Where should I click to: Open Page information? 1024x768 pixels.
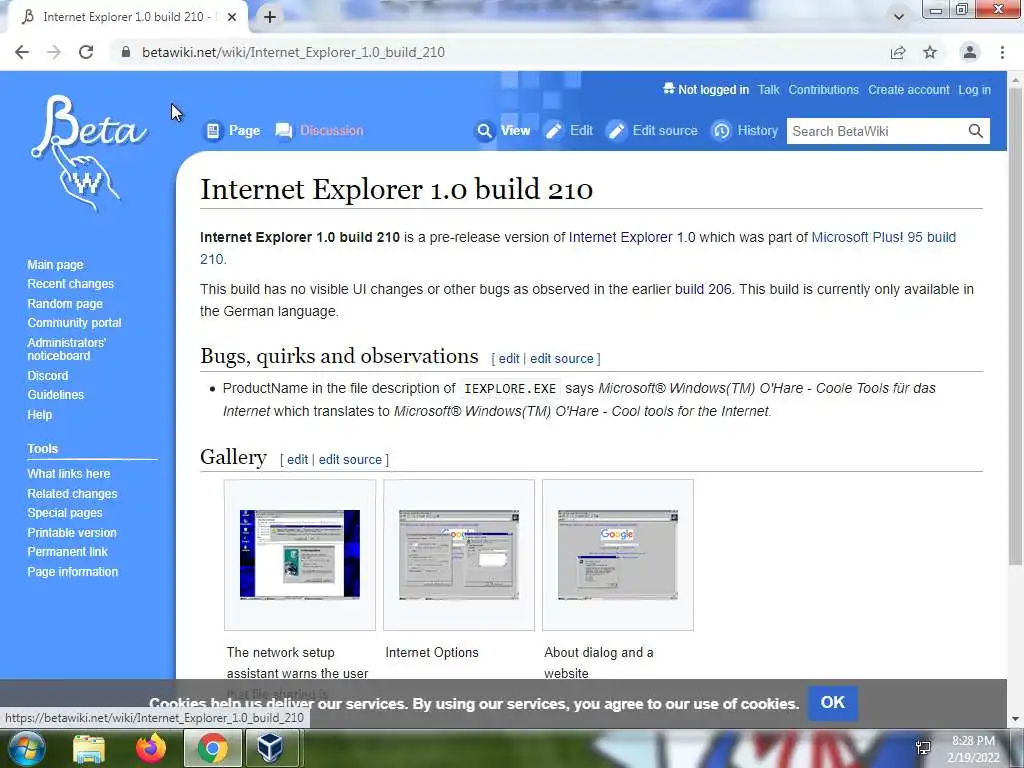tap(72, 571)
